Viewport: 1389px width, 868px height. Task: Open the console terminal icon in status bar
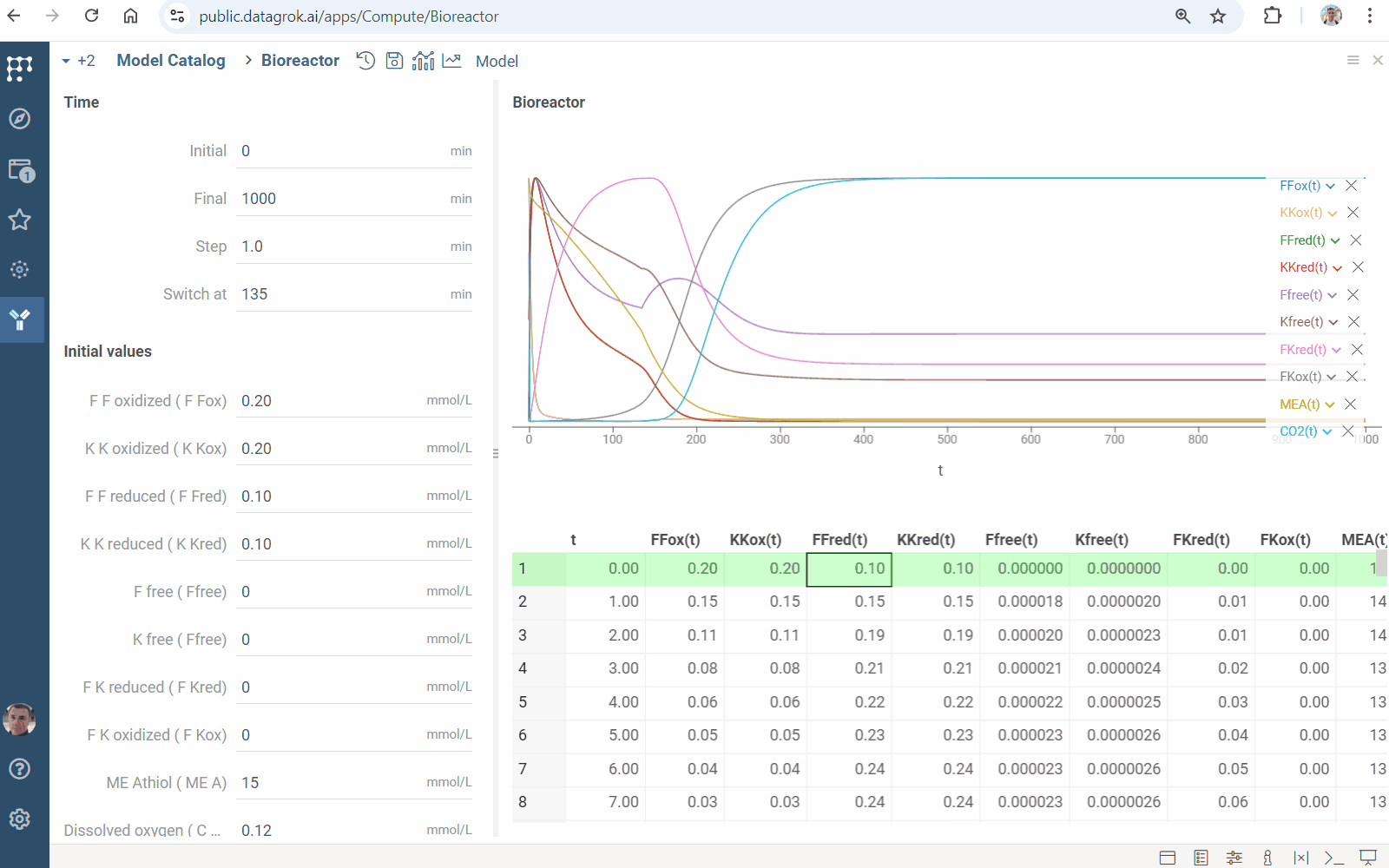(x=1333, y=858)
